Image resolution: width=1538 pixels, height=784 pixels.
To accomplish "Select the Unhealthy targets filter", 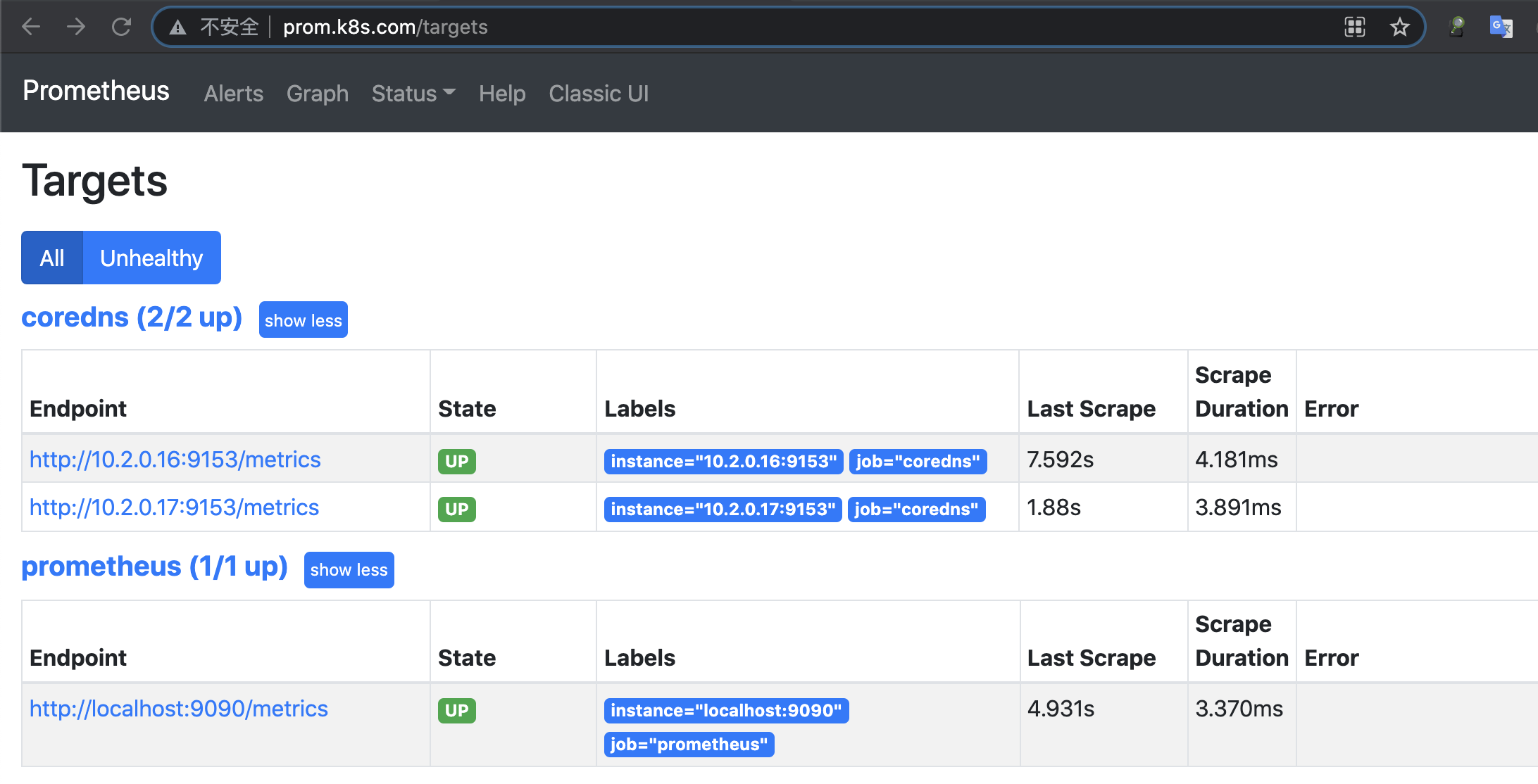I will (x=151, y=258).
